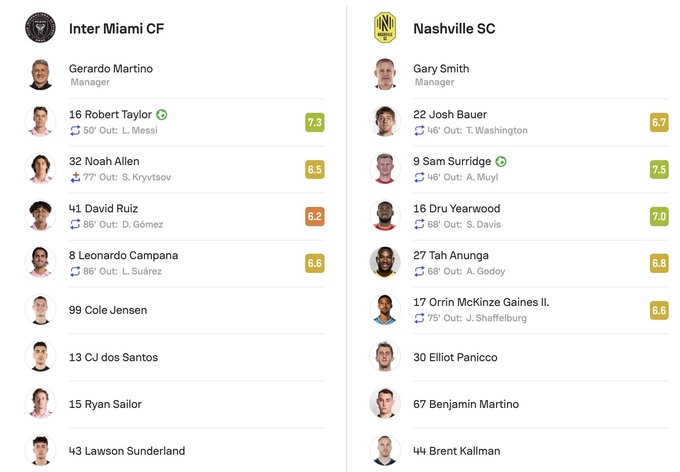
Task: Click the injury substitution icon under Noah Allen
Action: pos(75,178)
